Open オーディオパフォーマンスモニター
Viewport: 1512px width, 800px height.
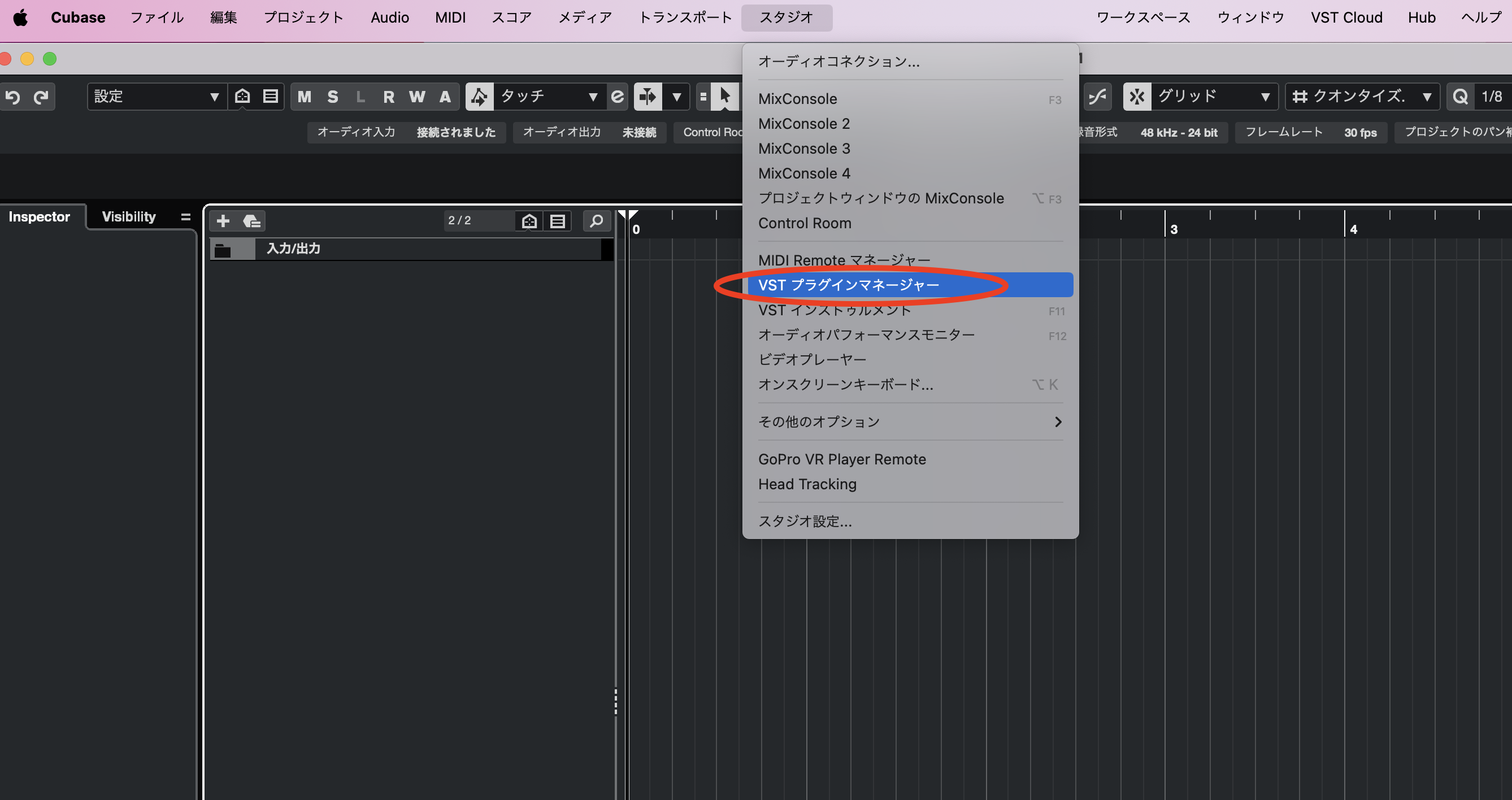[x=910, y=334]
